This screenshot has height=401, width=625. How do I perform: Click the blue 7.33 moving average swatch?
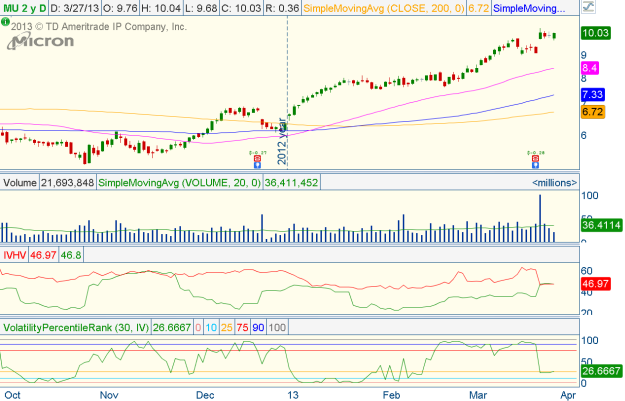pyautogui.click(x=592, y=94)
